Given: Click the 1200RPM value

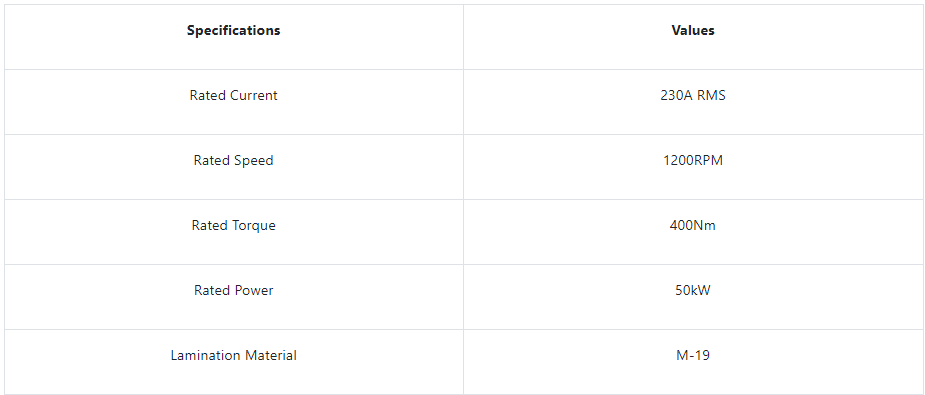Looking at the screenshot, I should click(693, 160).
